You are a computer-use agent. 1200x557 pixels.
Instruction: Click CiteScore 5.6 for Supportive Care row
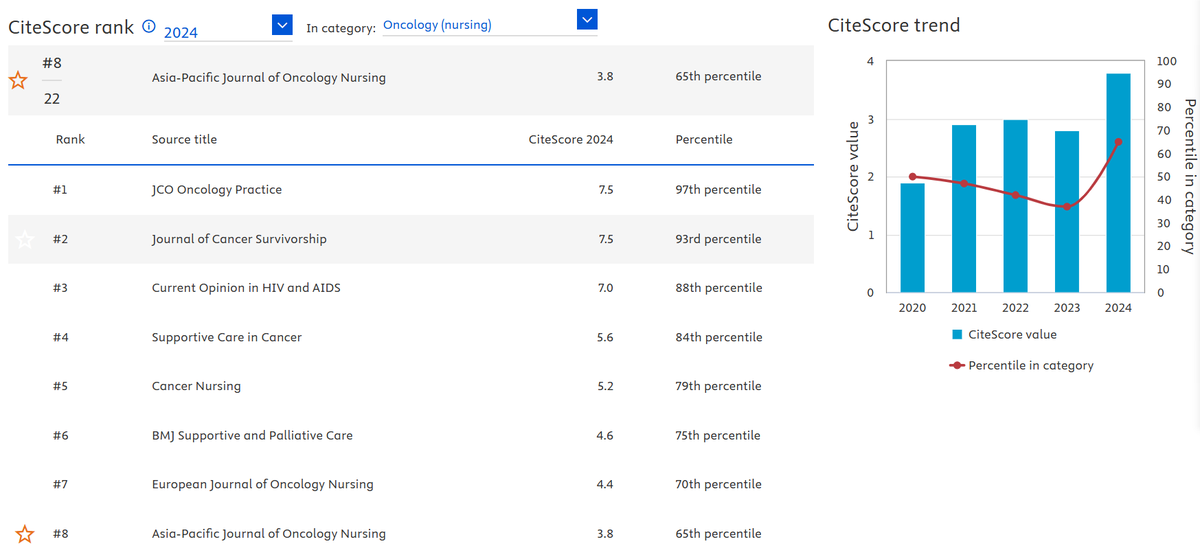click(605, 338)
